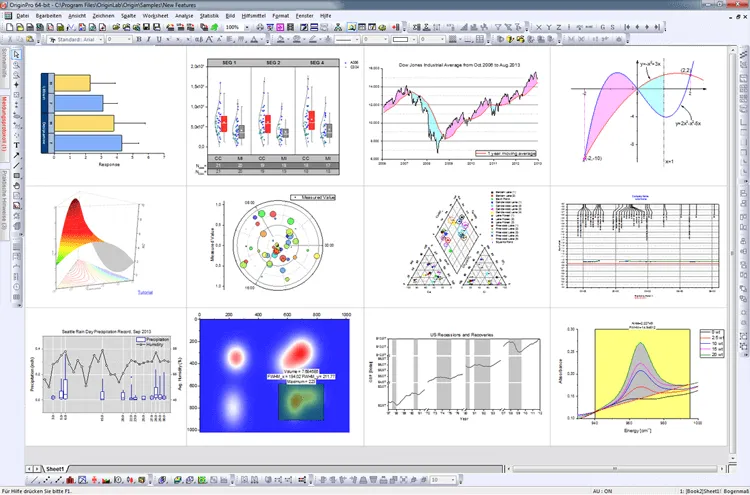Click the Set as X column icon

539,27
